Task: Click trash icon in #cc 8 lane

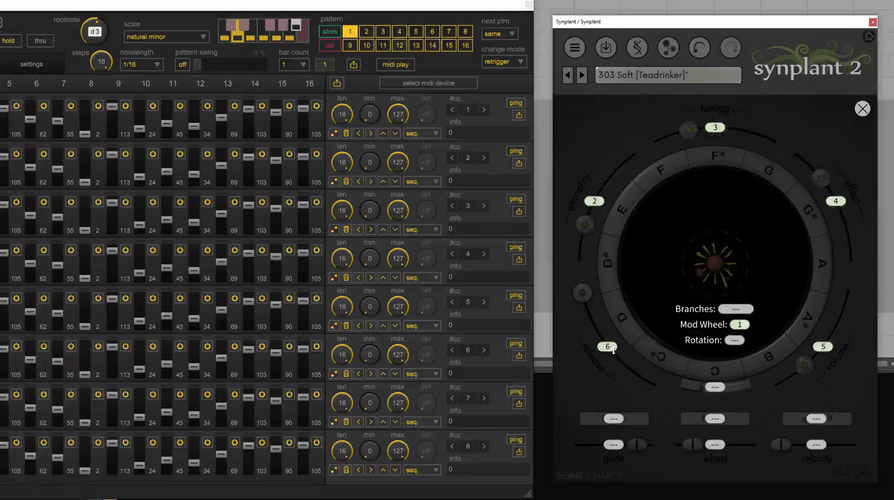Action: (346, 470)
